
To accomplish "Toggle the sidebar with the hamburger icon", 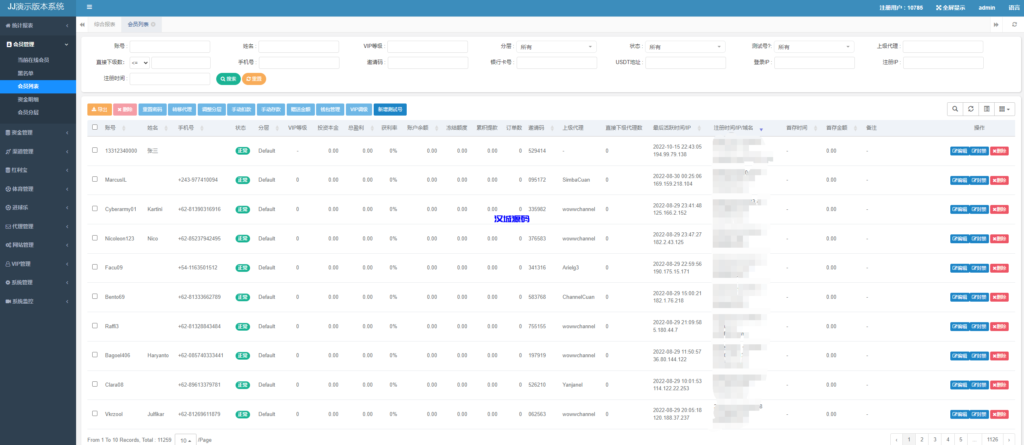I will 89,7.
